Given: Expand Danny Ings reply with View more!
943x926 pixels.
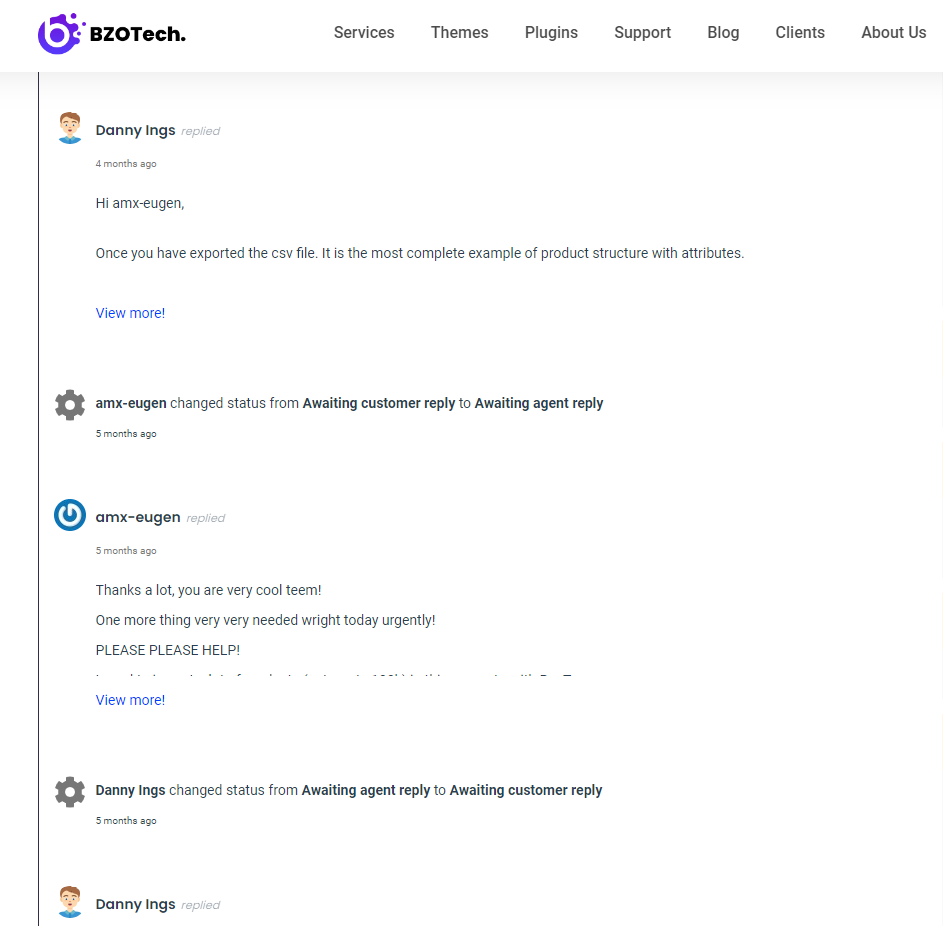Looking at the screenshot, I should 130,313.
